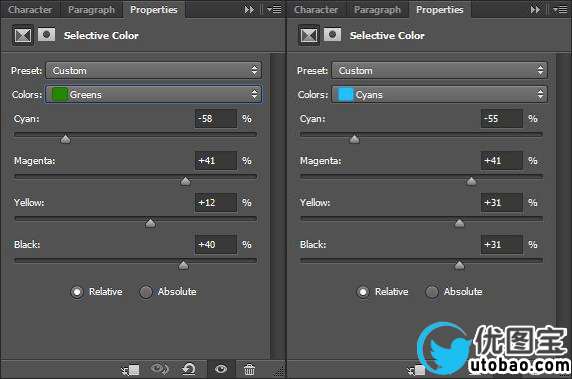Click Yellow slider handle in Greens panel
The image size is (572, 379).
pyautogui.click(x=150, y=223)
